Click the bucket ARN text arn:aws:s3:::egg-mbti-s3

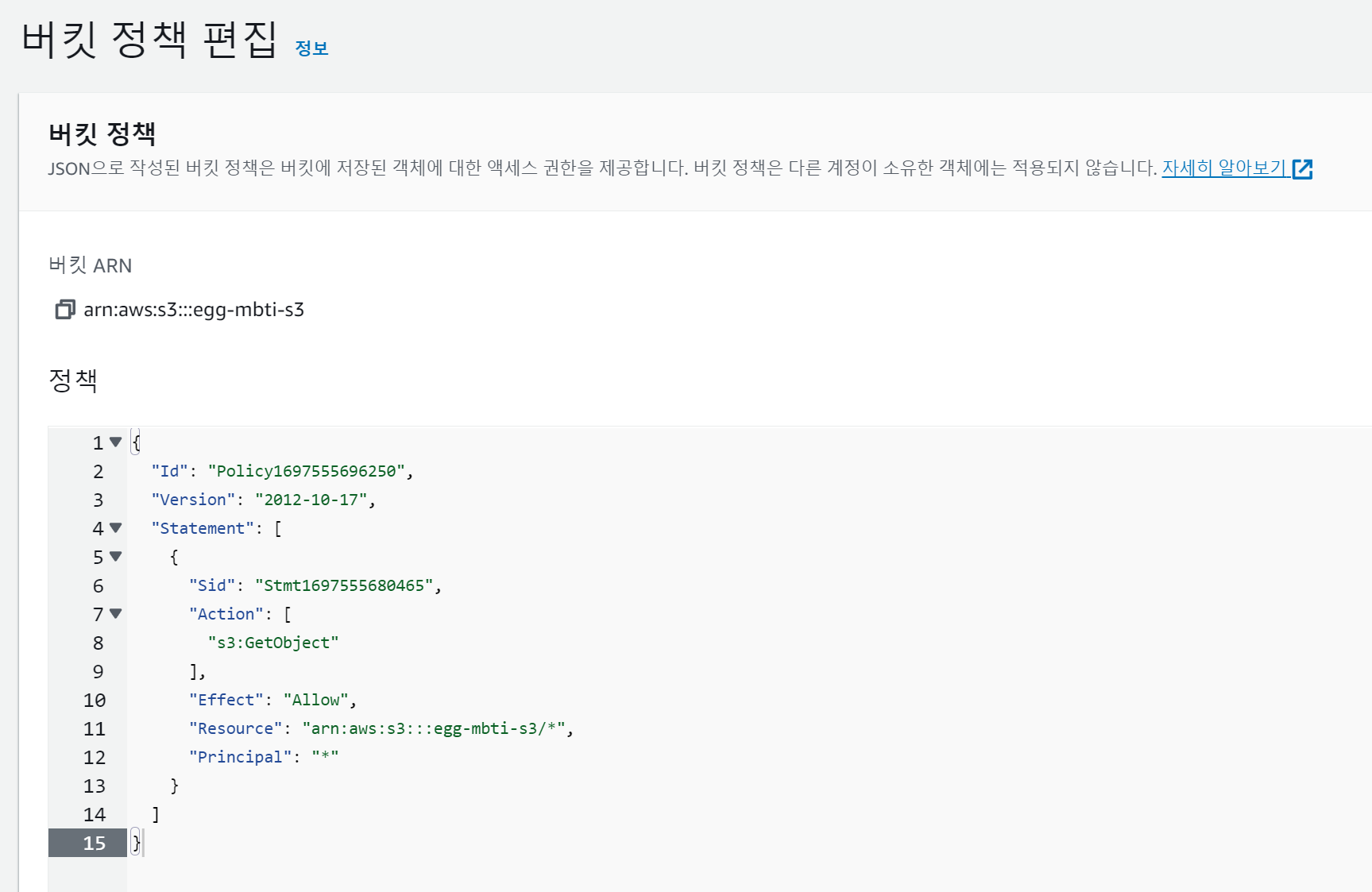[194, 310]
